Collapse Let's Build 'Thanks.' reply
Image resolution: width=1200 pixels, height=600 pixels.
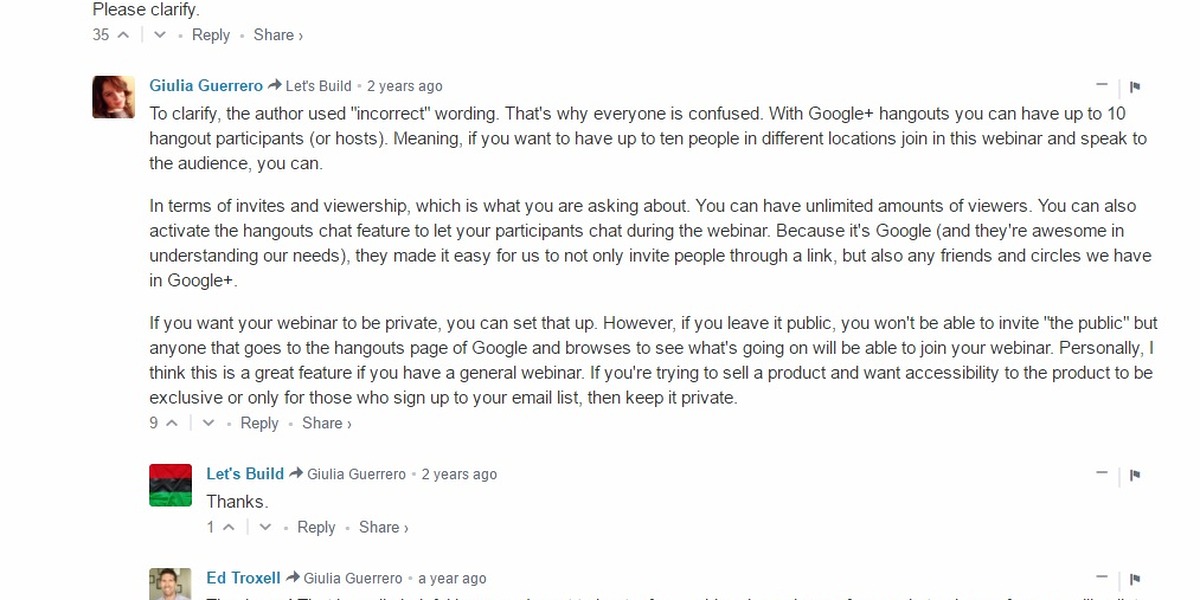tap(1102, 474)
